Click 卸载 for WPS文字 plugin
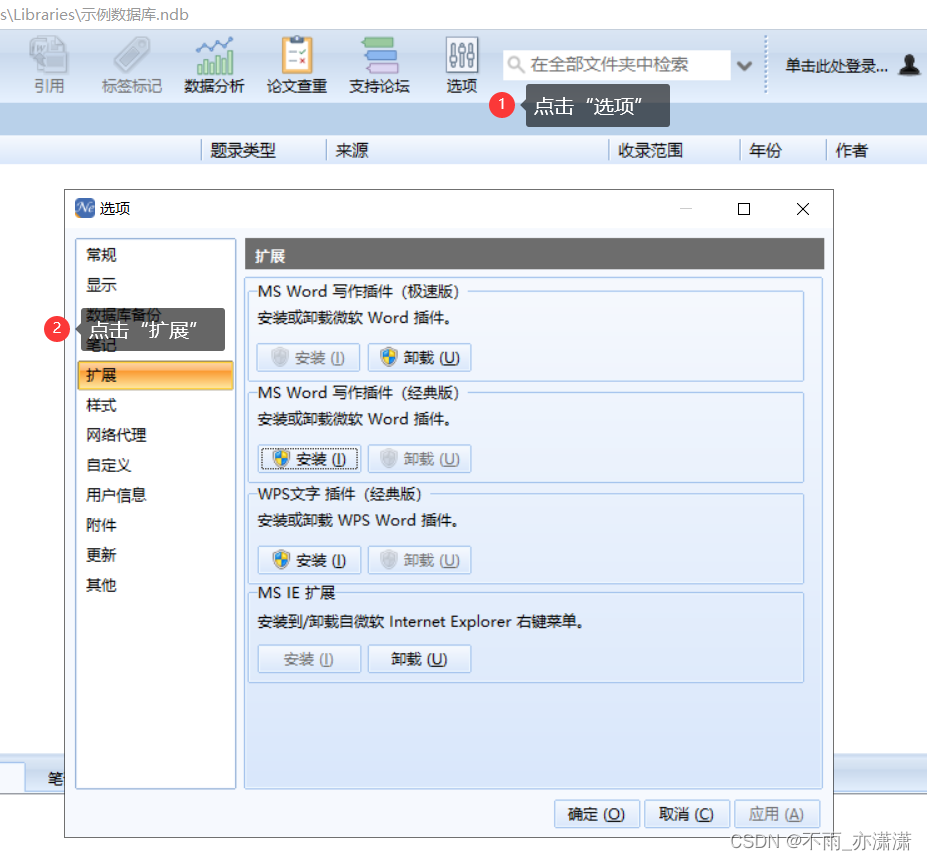 coord(420,560)
